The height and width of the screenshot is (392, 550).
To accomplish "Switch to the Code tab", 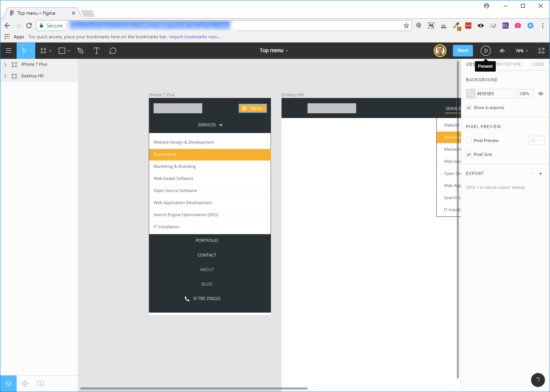I will [537, 65].
